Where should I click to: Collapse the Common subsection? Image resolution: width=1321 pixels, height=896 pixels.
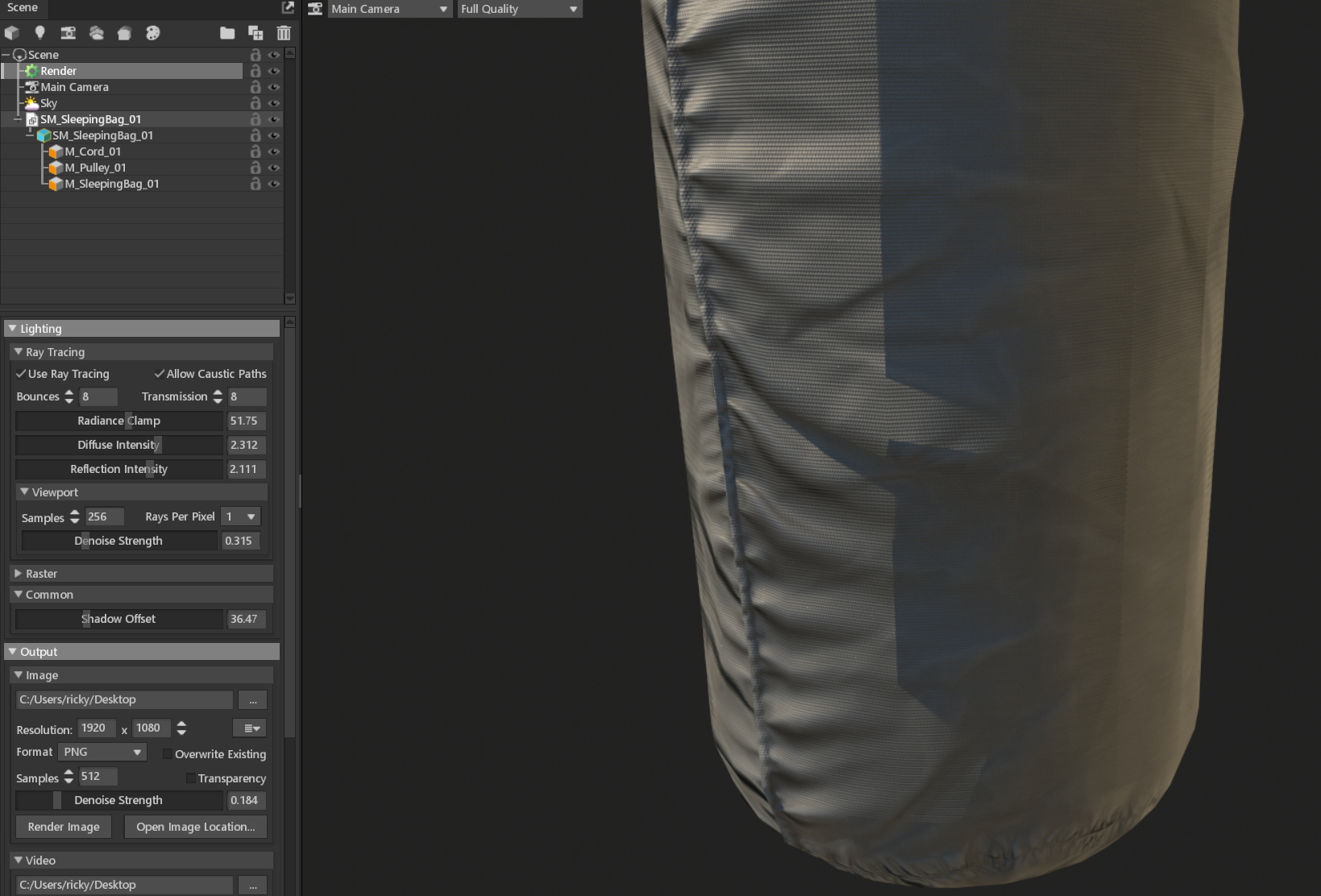point(18,595)
